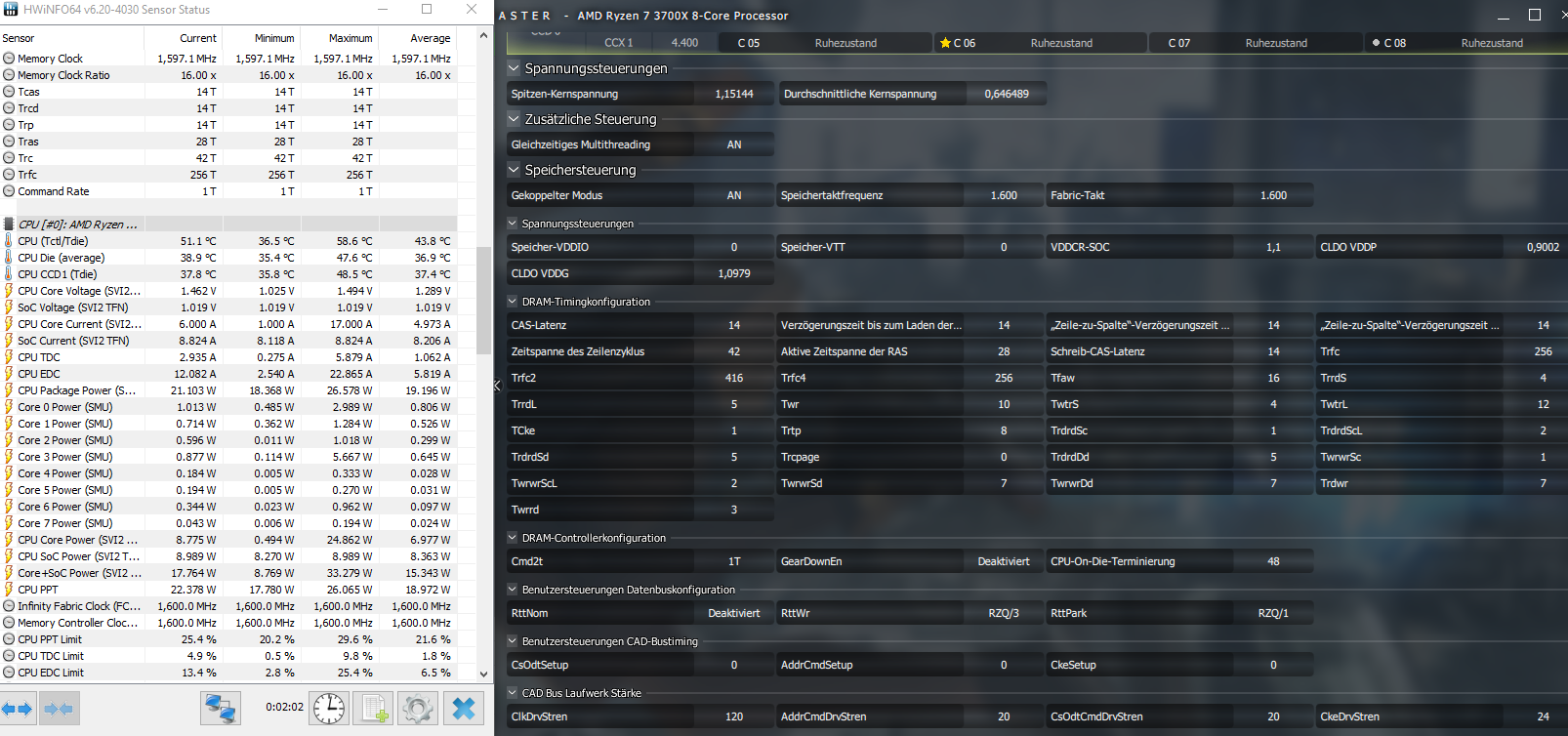The image size is (1568, 736).
Task: Click the thermometer icon for CPU Die (average)
Action: [9, 258]
